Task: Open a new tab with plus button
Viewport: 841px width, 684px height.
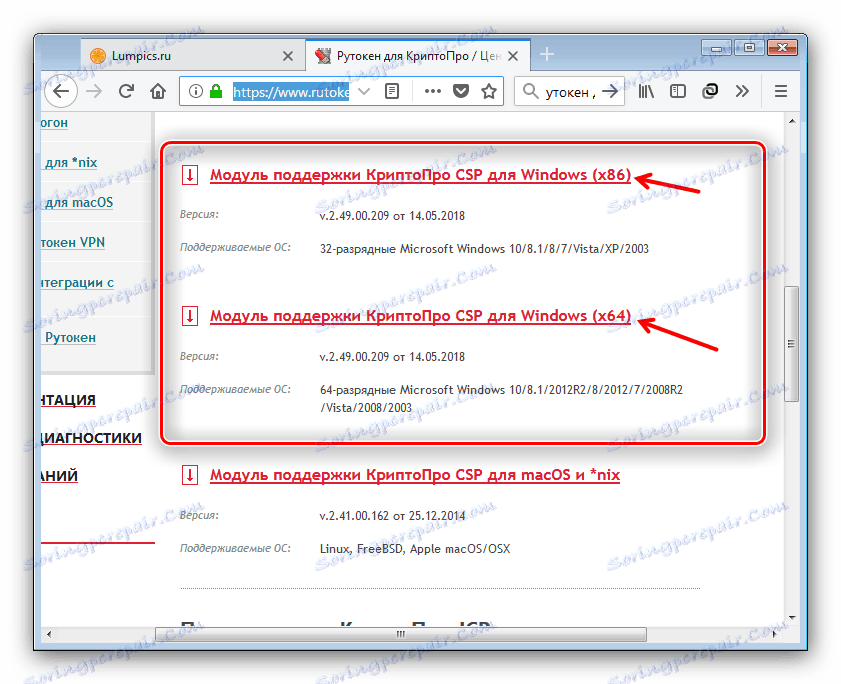Action: (547, 54)
